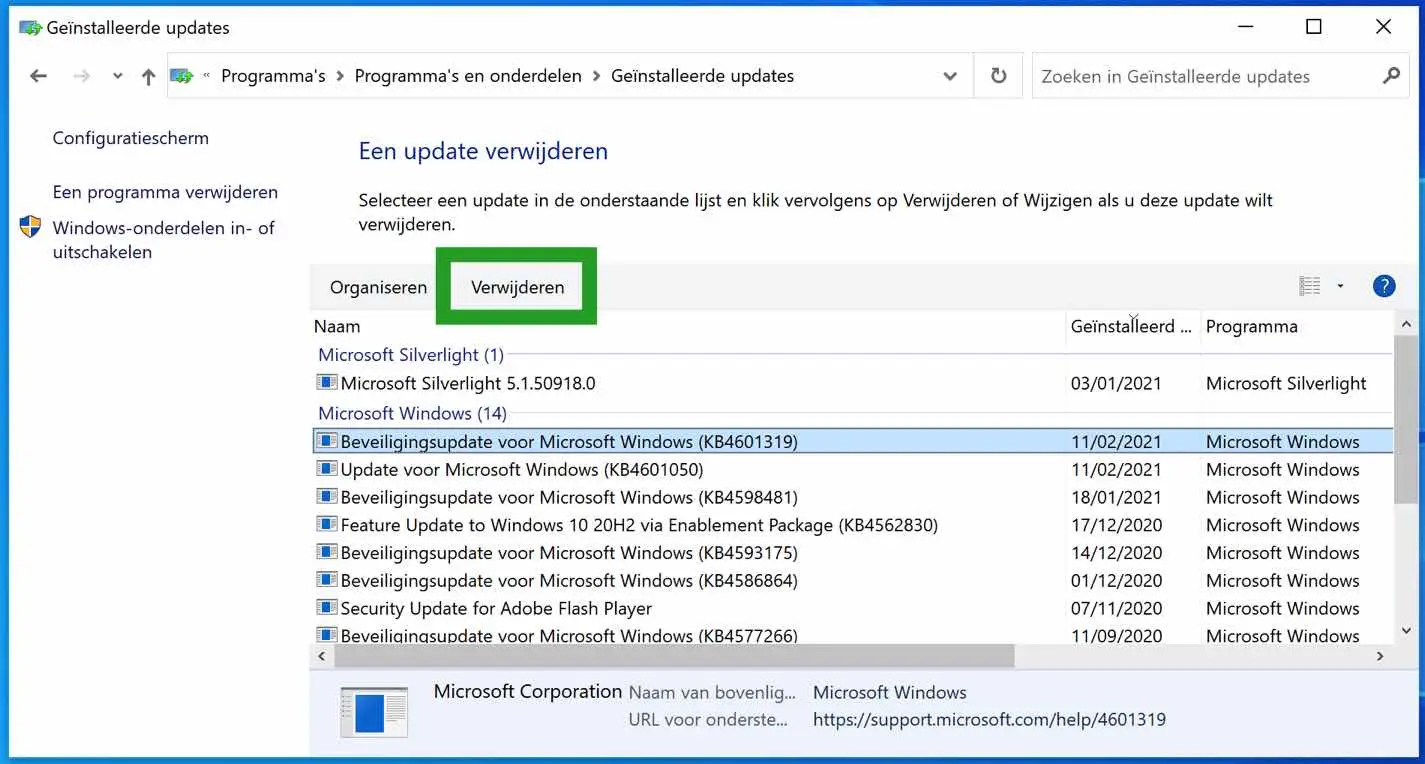Click the Verwijderen button
1425x764 pixels.
coord(517,287)
